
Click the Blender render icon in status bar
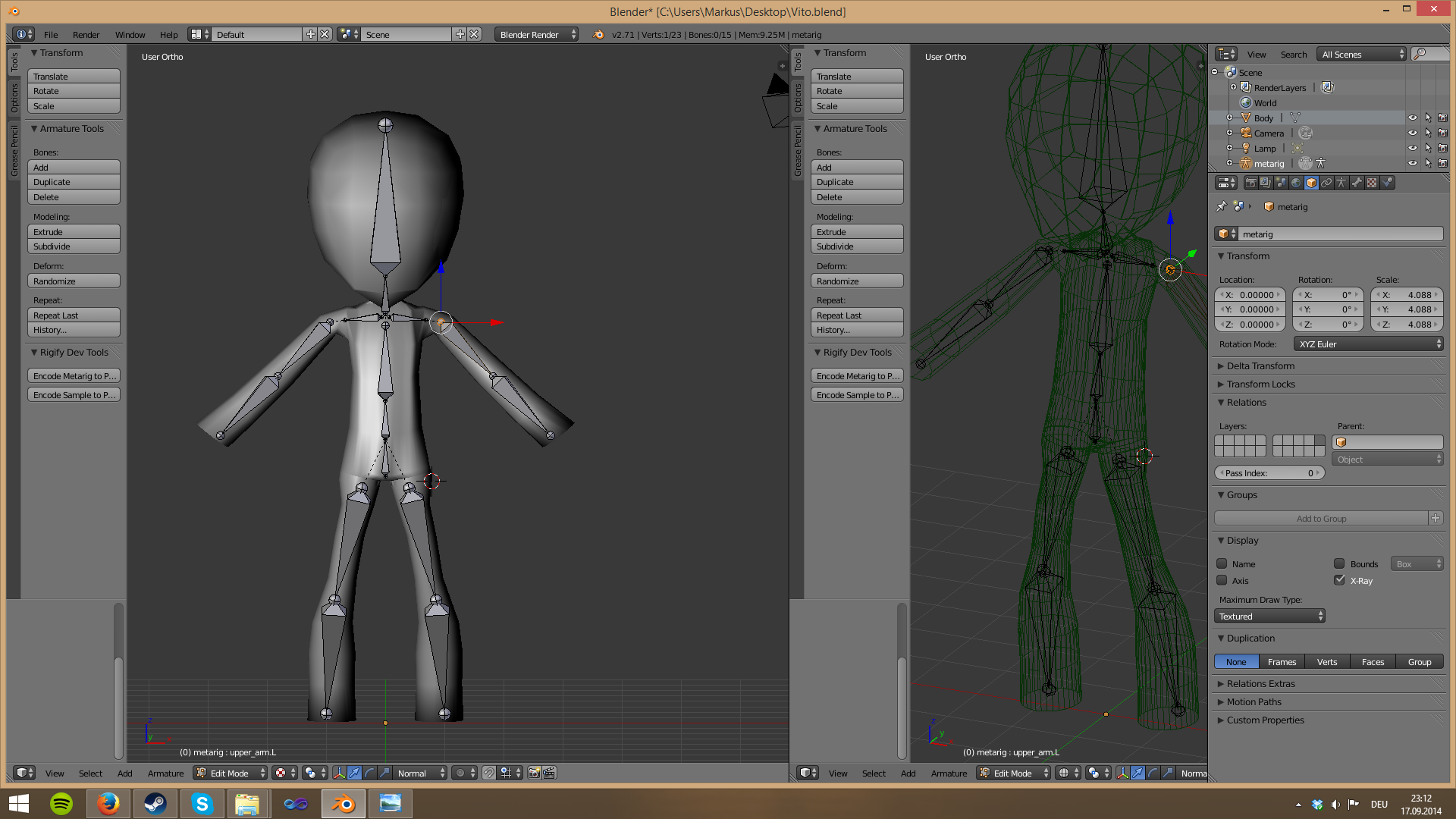(x=597, y=33)
